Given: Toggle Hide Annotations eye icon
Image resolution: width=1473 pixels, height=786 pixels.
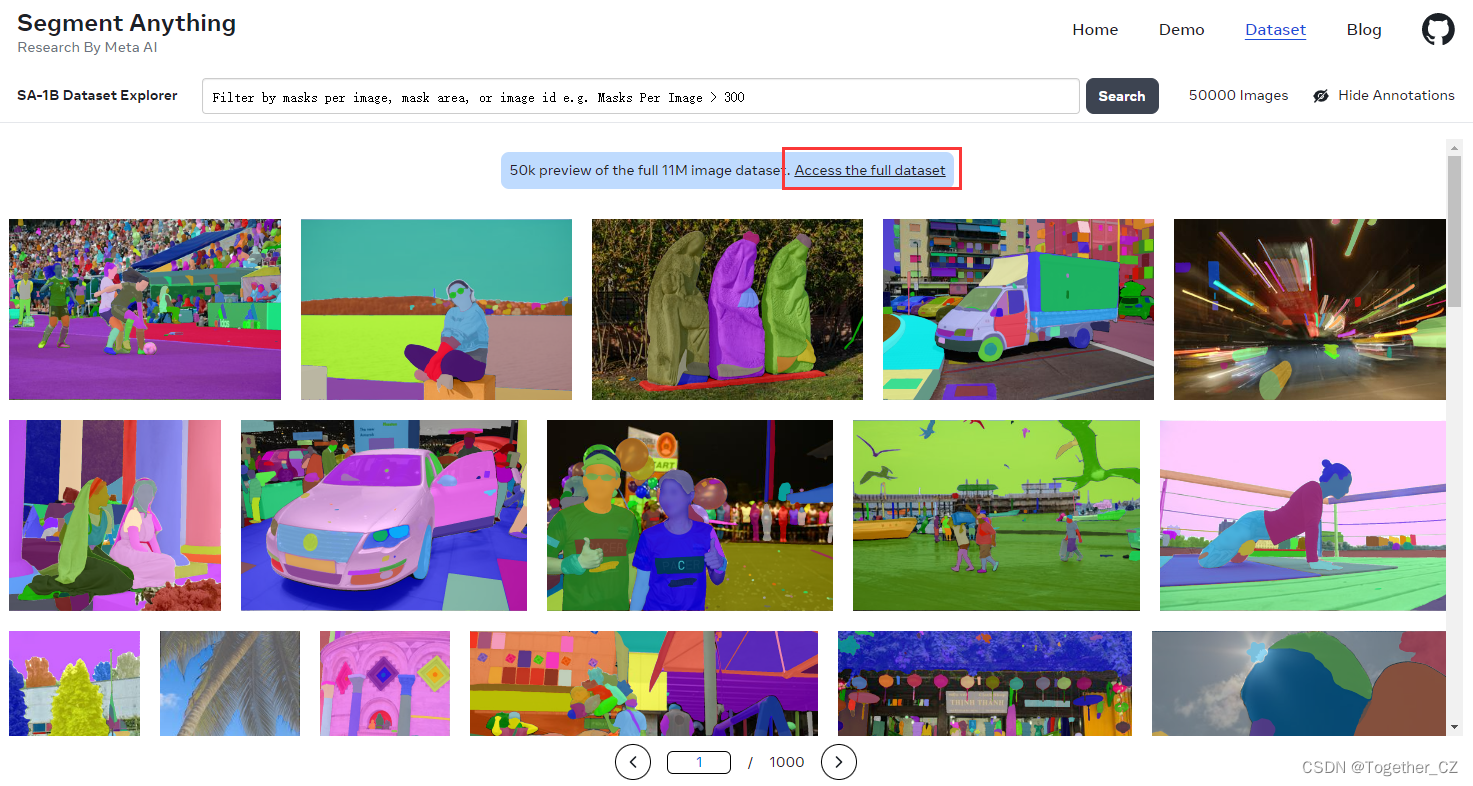Looking at the screenshot, I should (1321, 96).
